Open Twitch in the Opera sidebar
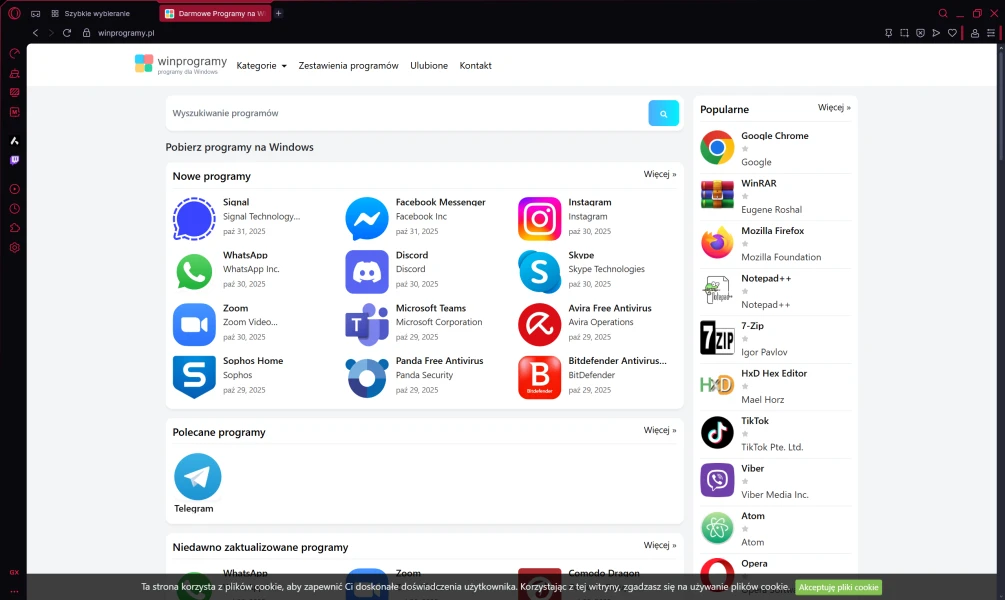This screenshot has height=600, width=1005. click(14, 160)
